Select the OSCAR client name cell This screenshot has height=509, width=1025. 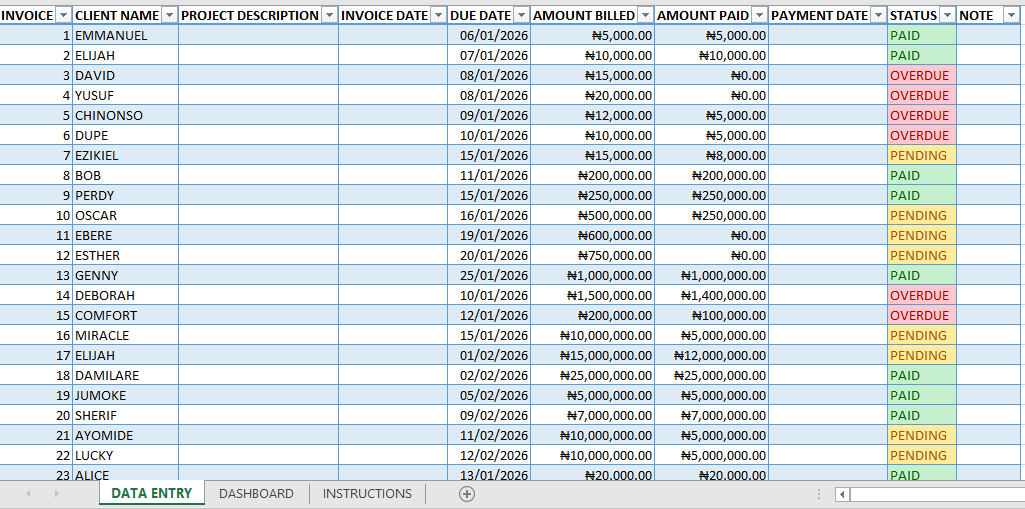[125, 215]
